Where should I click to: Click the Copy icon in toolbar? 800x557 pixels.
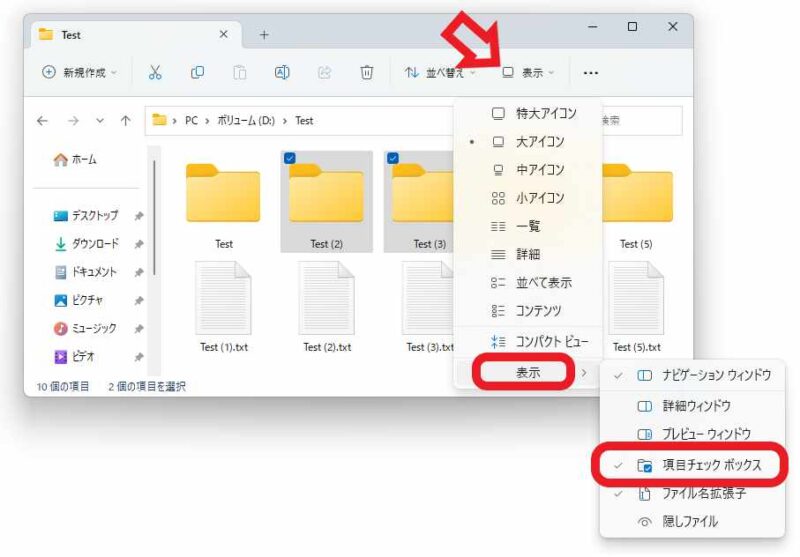197,72
